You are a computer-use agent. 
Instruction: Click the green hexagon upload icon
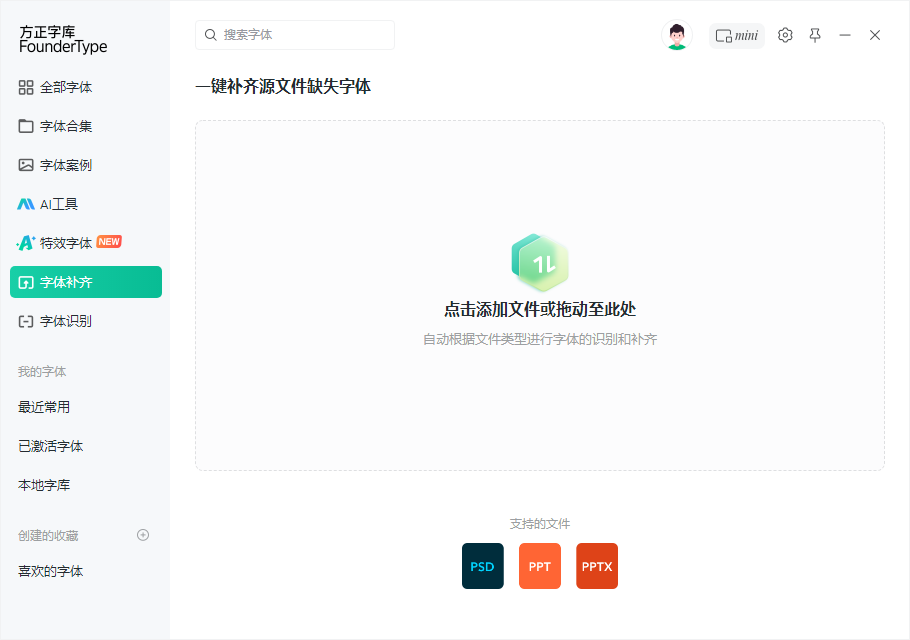(x=540, y=262)
